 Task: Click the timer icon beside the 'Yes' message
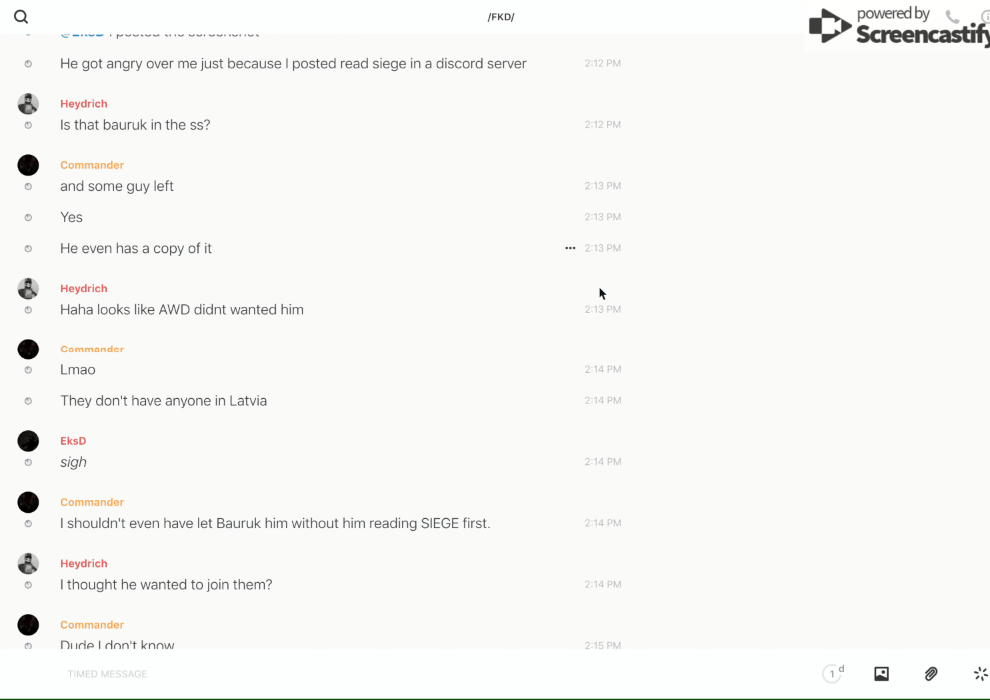pos(28,217)
